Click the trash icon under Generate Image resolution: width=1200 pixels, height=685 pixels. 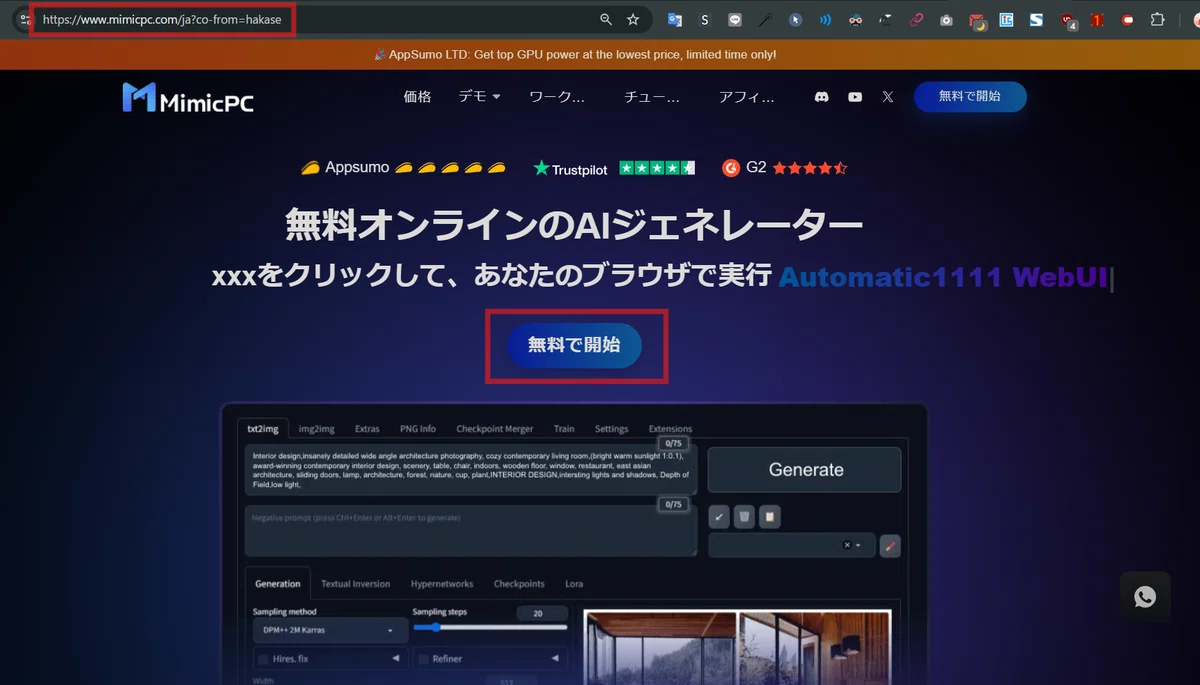(x=743, y=517)
